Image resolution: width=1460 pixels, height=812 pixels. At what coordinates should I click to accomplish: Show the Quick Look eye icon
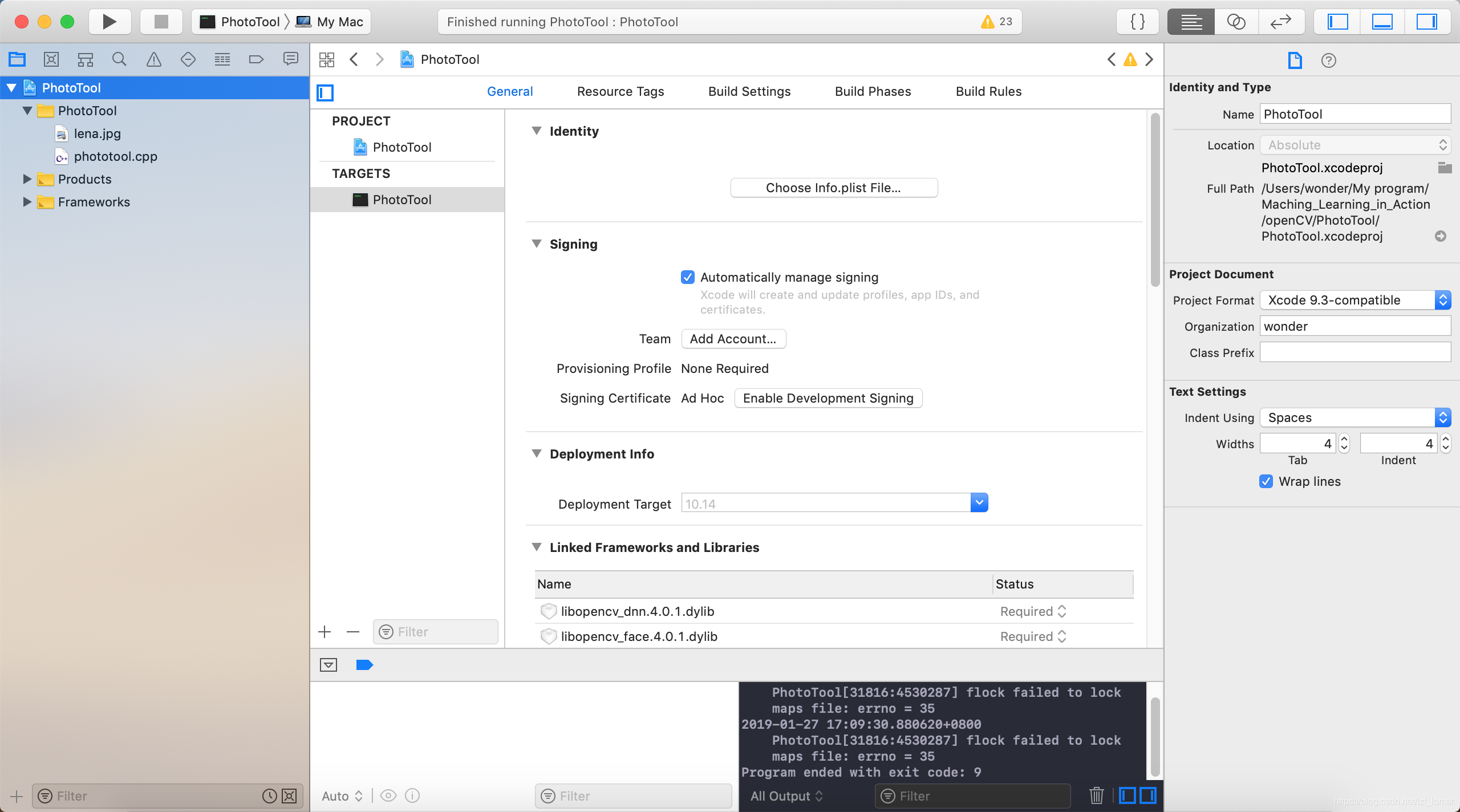coord(388,795)
